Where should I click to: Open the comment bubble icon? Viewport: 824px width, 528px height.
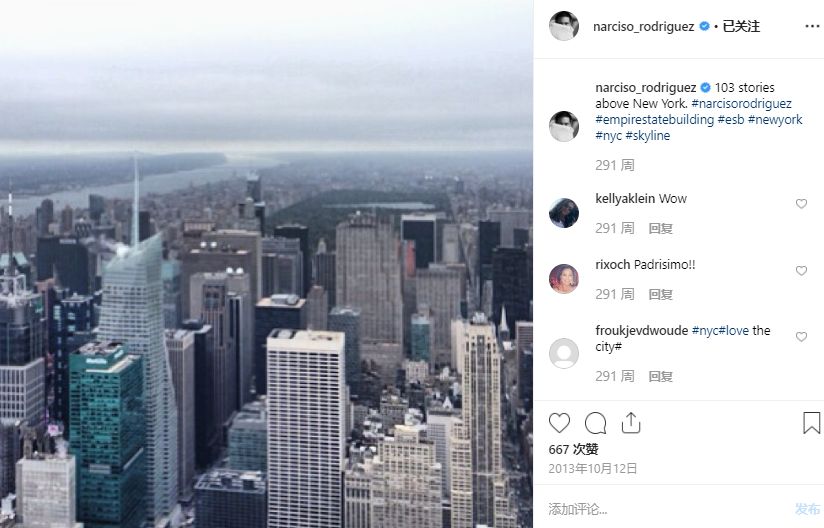pyautogui.click(x=595, y=423)
